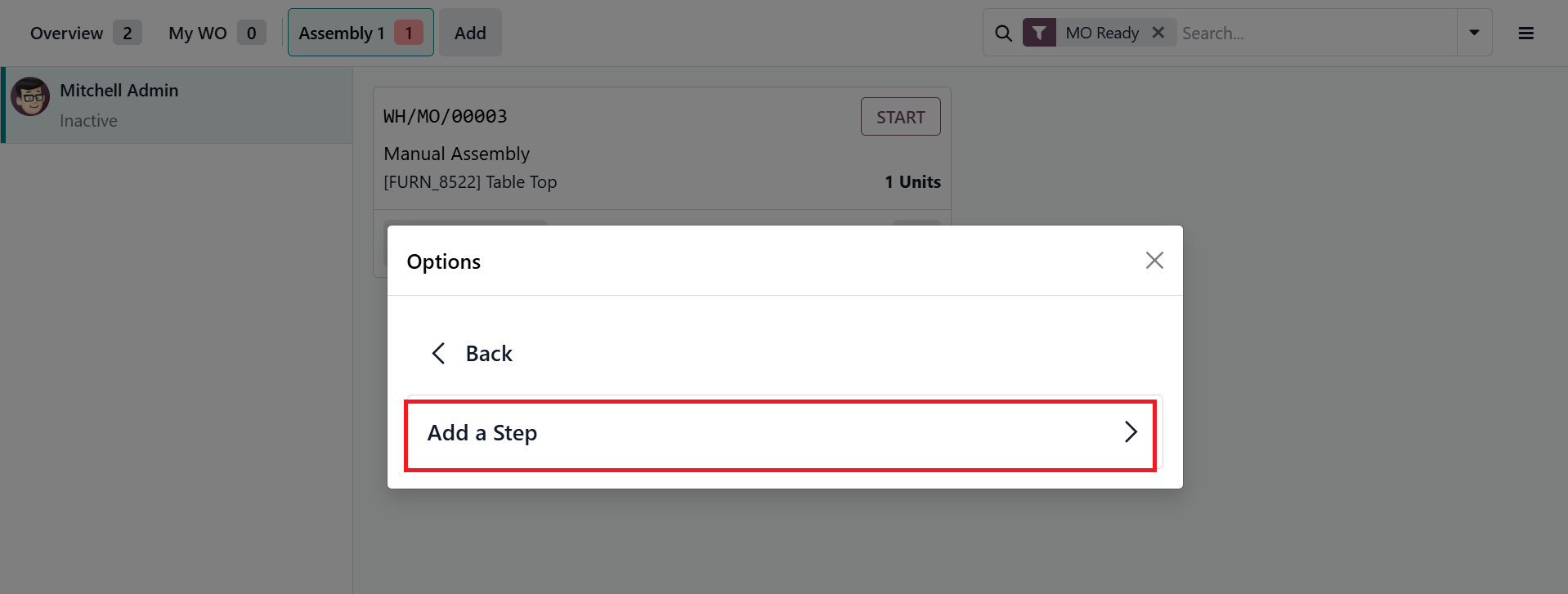Close the Options dialog

tap(1154, 261)
